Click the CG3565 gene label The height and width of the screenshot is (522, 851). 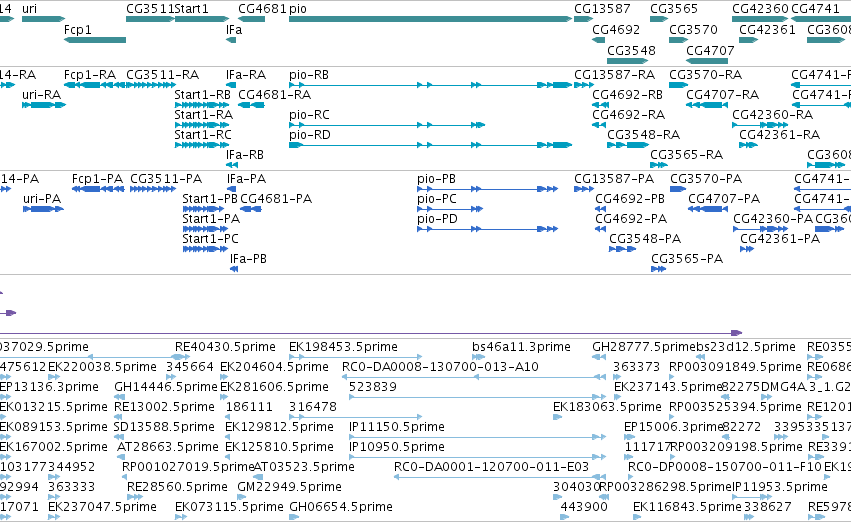tap(674, 9)
